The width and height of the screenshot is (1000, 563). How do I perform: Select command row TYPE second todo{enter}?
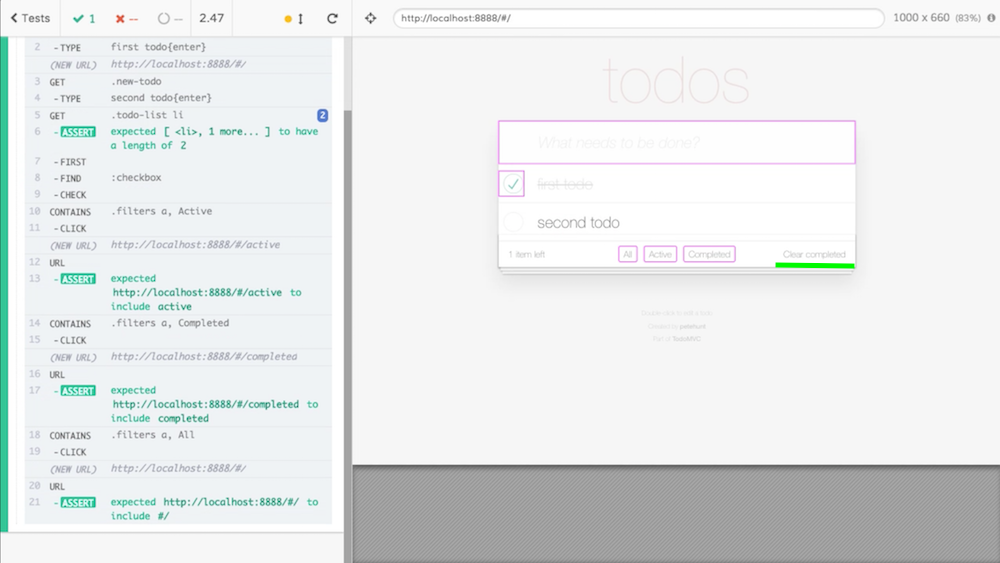[x=178, y=98]
